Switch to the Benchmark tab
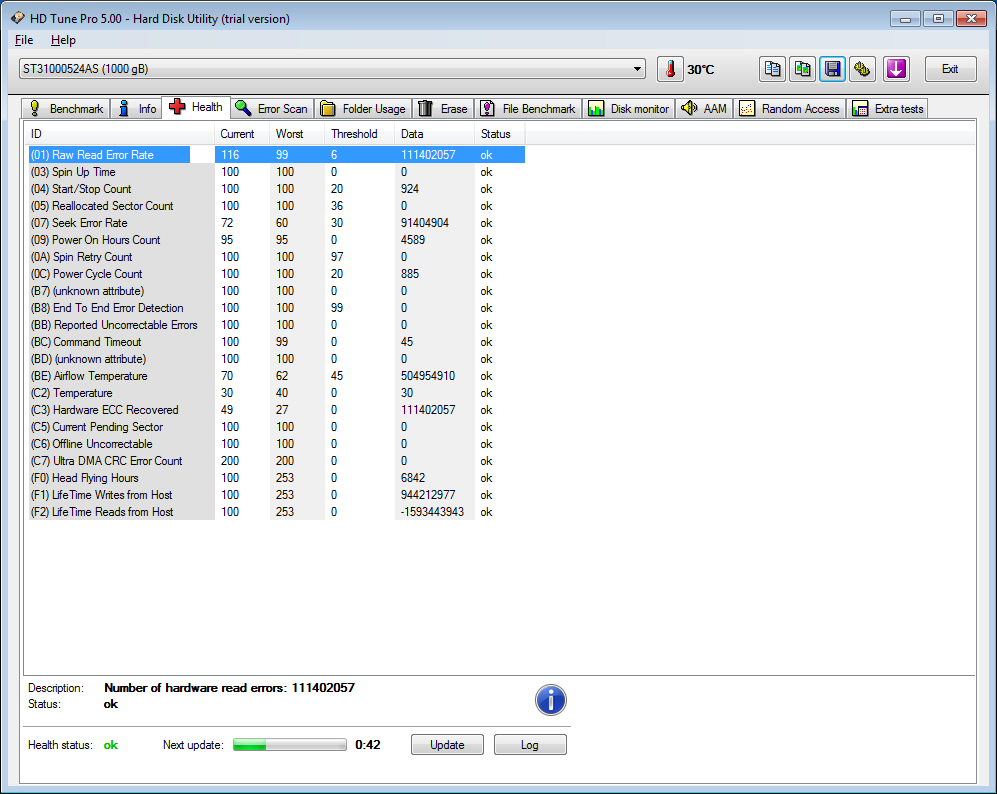The image size is (997, 794). coord(66,109)
